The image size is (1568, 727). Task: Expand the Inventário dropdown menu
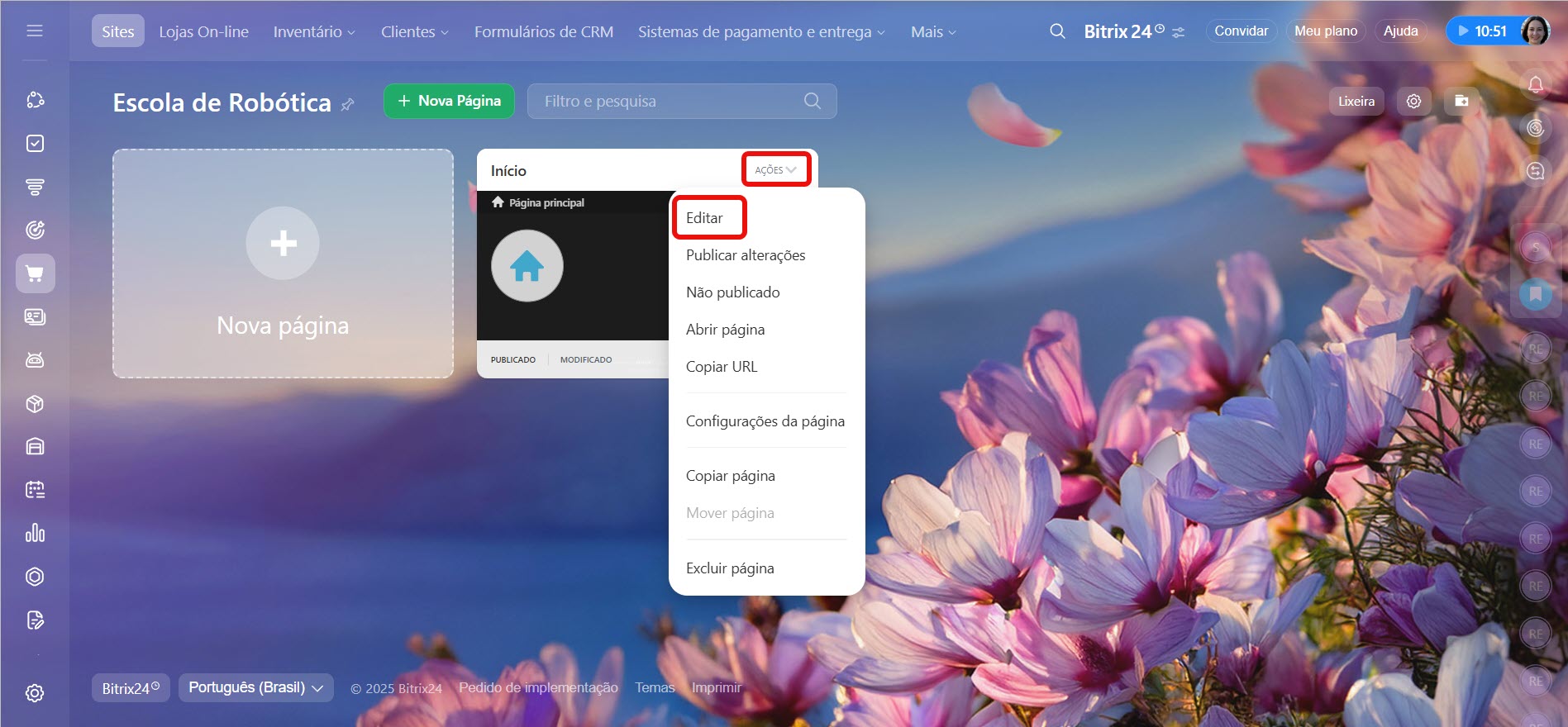pyautogui.click(x=314, y=31)
